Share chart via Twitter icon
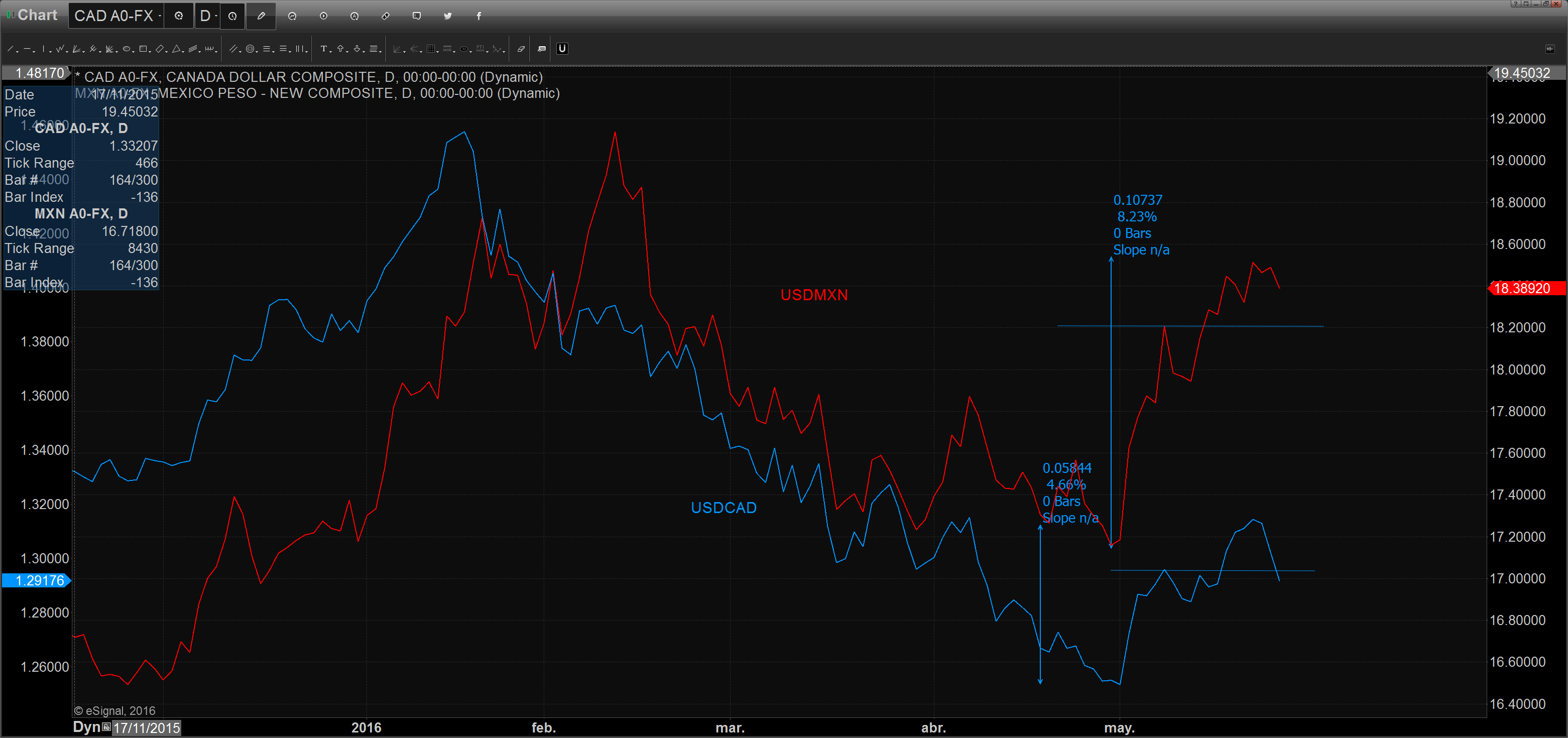1568x738 pixels. (448, 16)
